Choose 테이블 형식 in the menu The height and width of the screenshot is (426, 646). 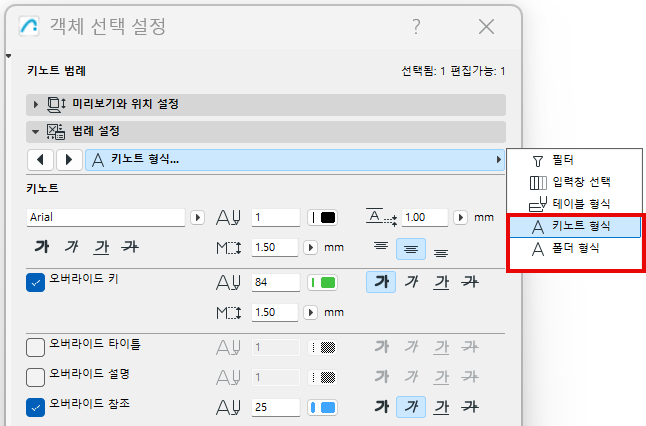pos(574,204)
